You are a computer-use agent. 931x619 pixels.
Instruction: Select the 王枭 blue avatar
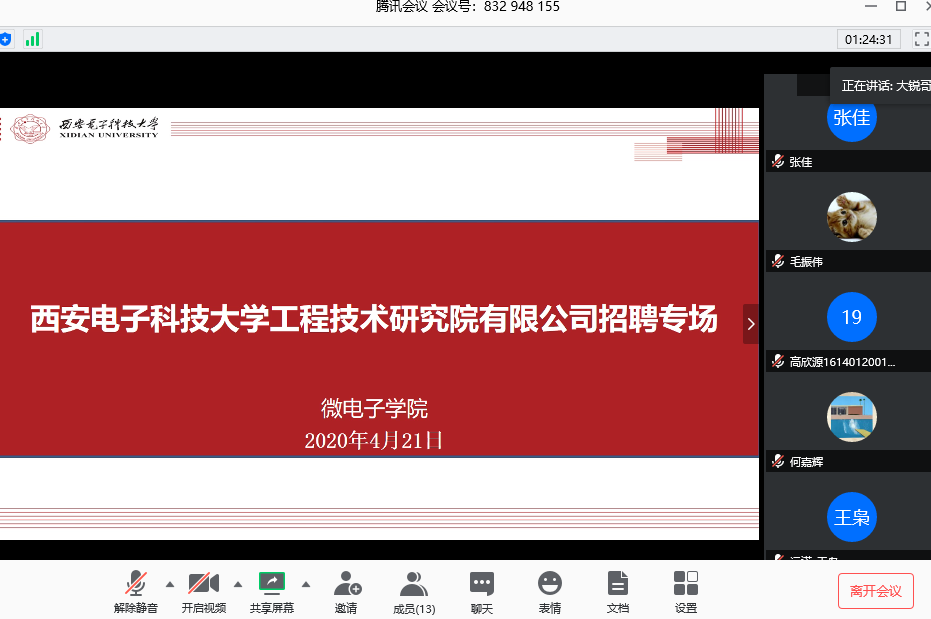[851, 517]
